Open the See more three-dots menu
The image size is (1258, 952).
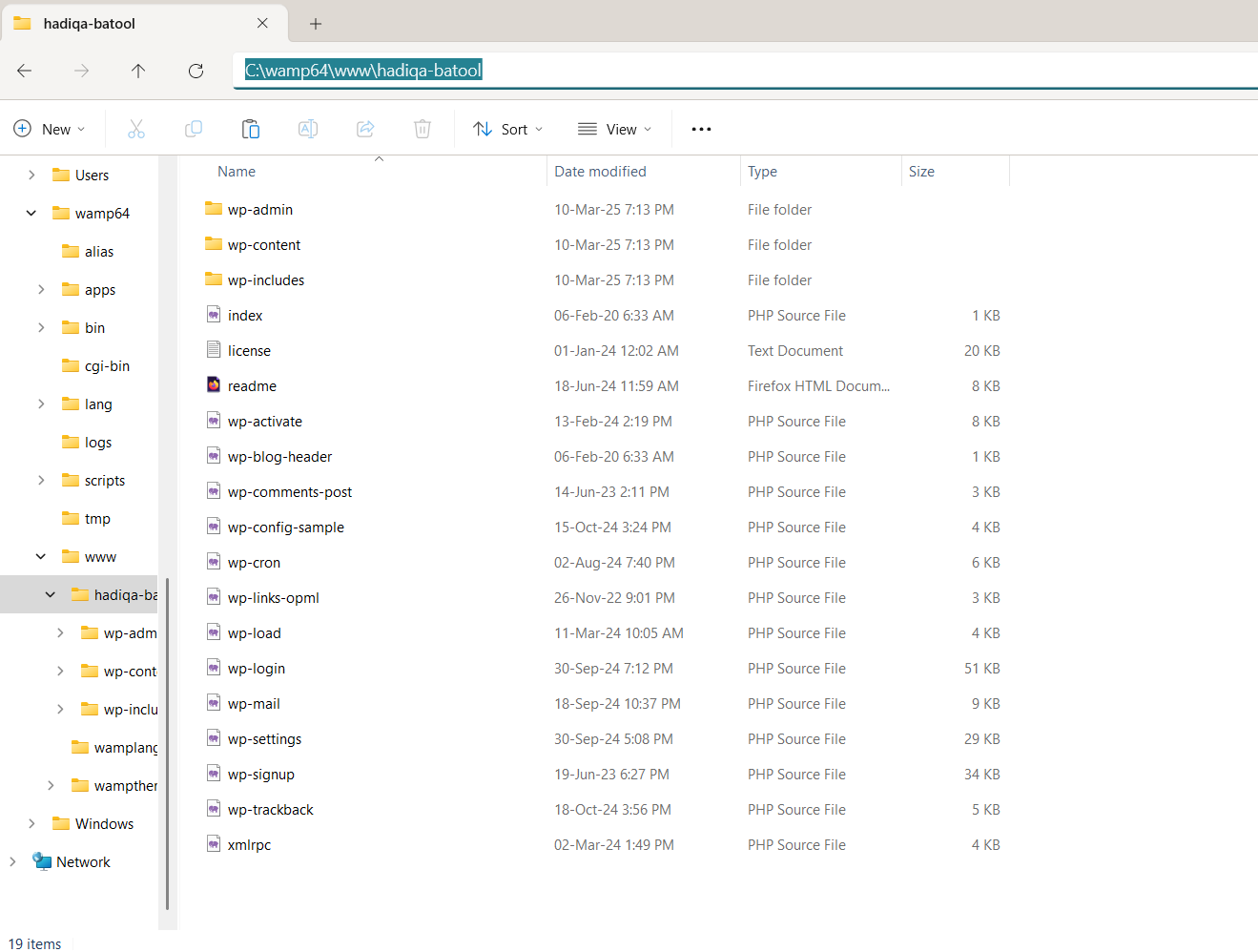pyautogui.click(x=701, y=129)
